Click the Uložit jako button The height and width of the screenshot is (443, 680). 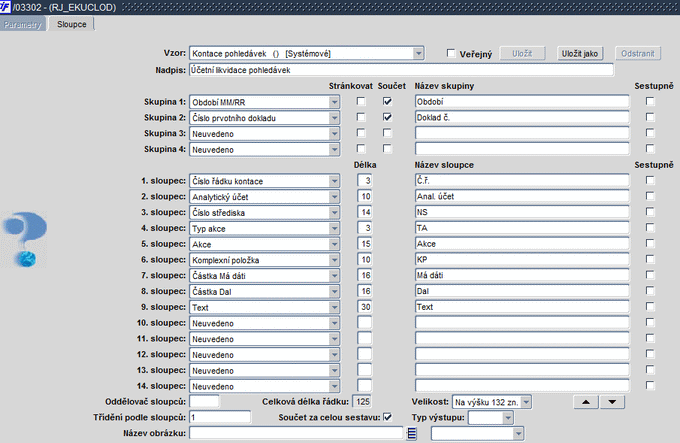[x=580, y=53]
